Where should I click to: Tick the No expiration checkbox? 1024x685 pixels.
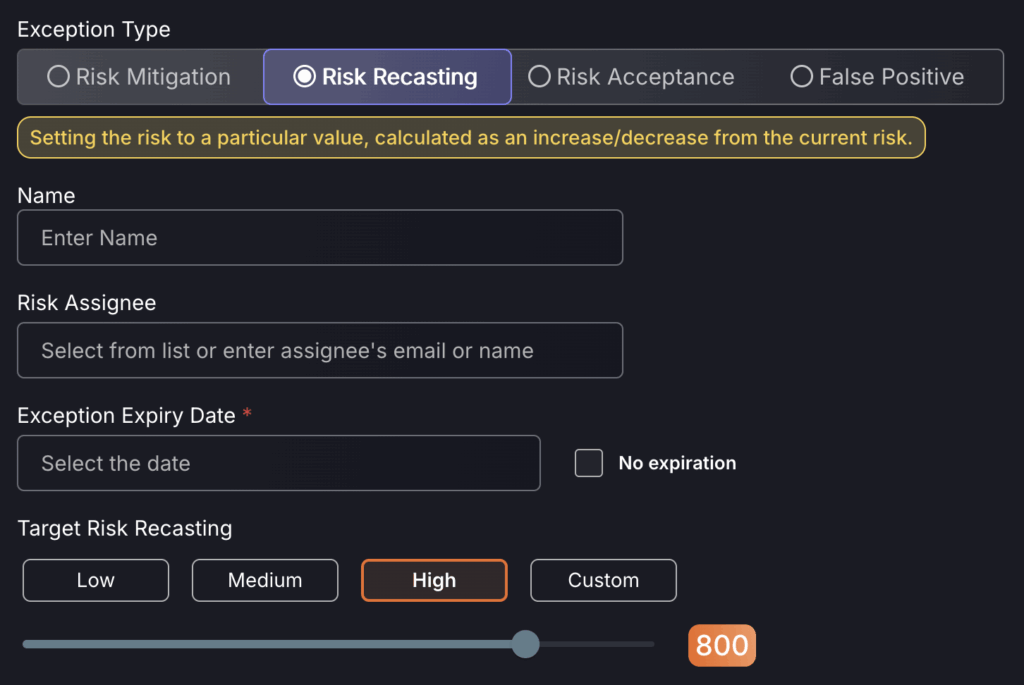[x=588, y=463]
